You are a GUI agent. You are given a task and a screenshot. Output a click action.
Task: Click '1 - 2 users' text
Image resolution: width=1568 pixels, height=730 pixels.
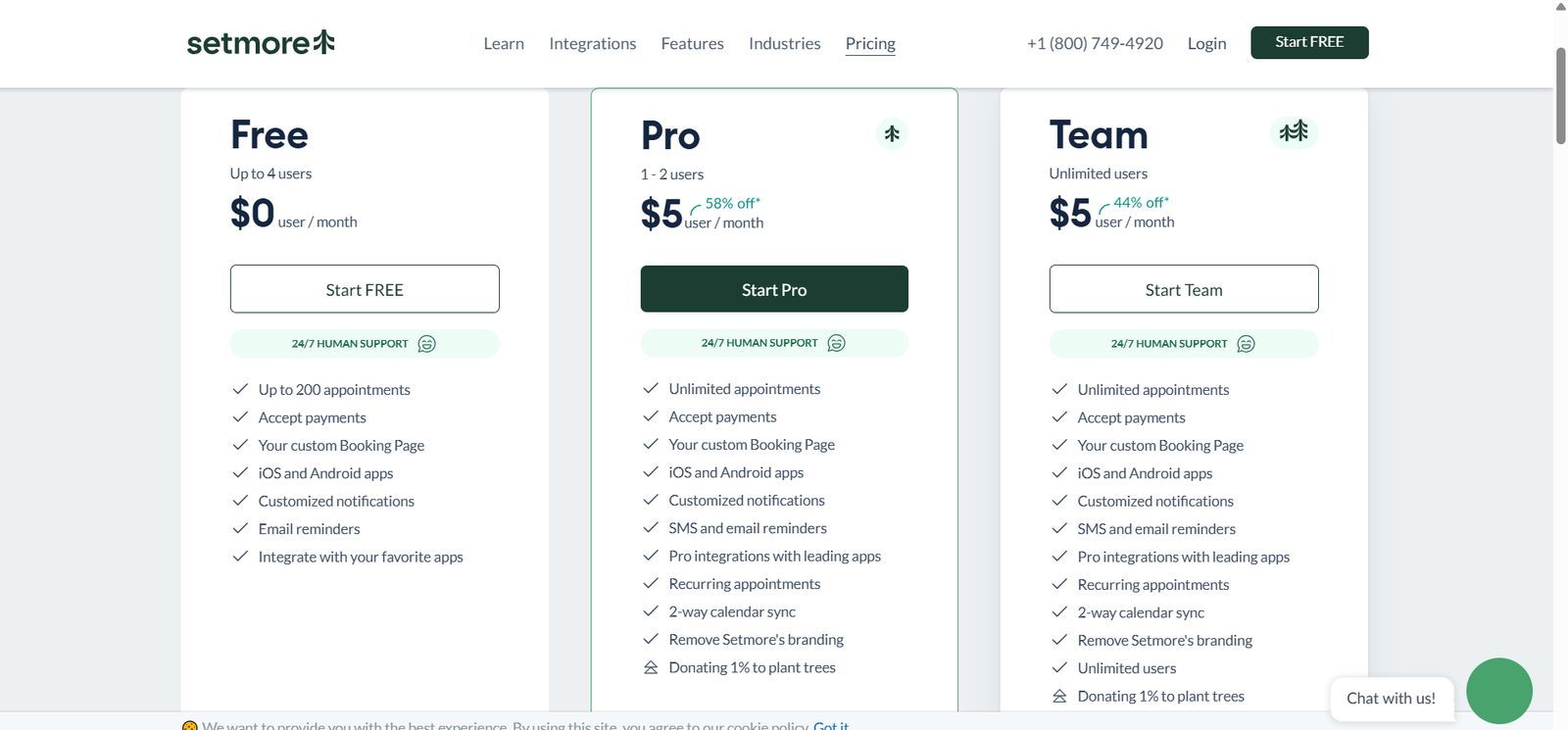pos(672,174)
